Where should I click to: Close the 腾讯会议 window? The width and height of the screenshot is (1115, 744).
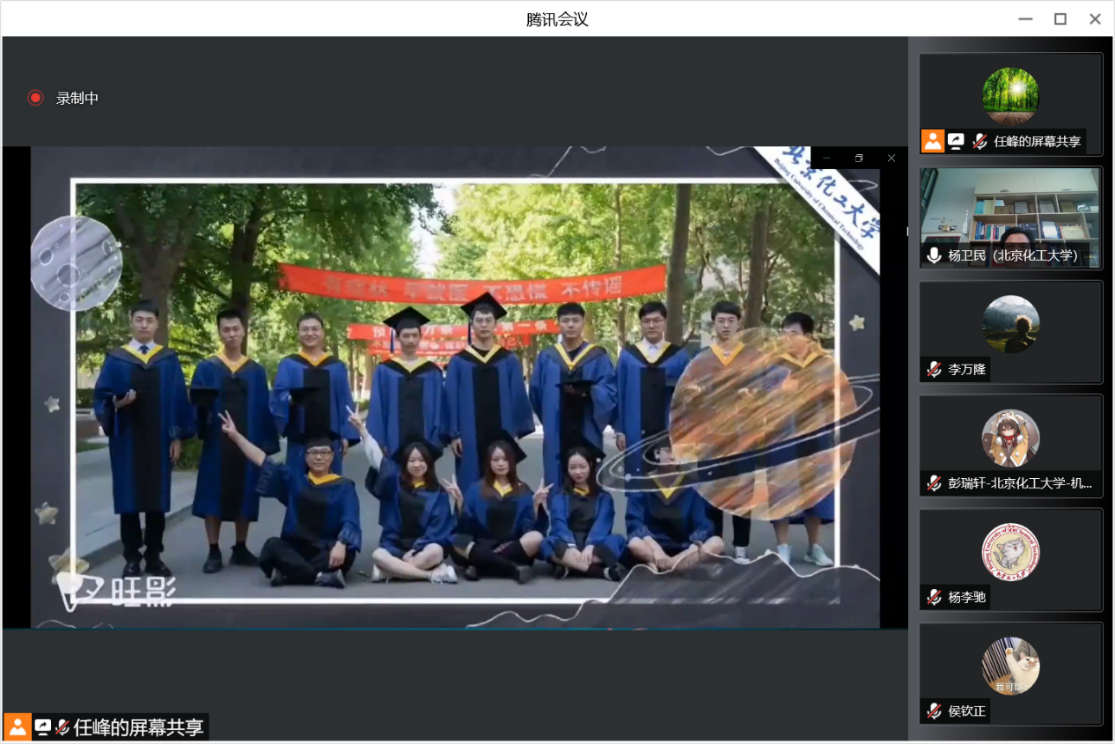pyautogui.click(x=1094, y=19)
